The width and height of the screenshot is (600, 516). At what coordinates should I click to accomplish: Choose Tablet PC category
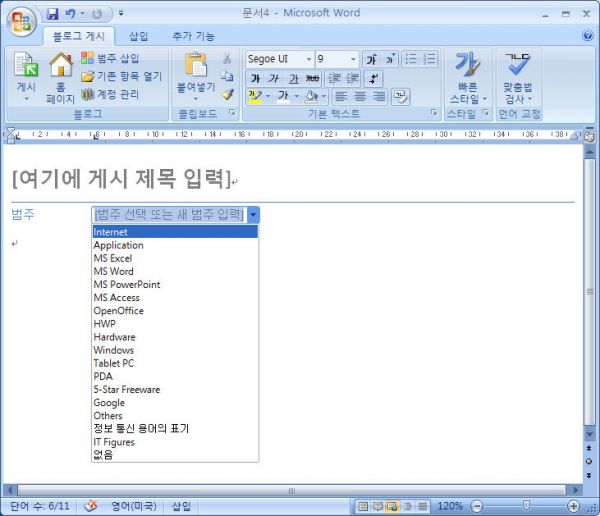175,363
